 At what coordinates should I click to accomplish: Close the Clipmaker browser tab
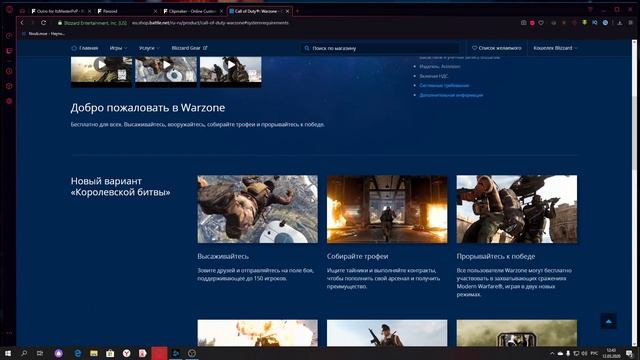pos(221,11)
